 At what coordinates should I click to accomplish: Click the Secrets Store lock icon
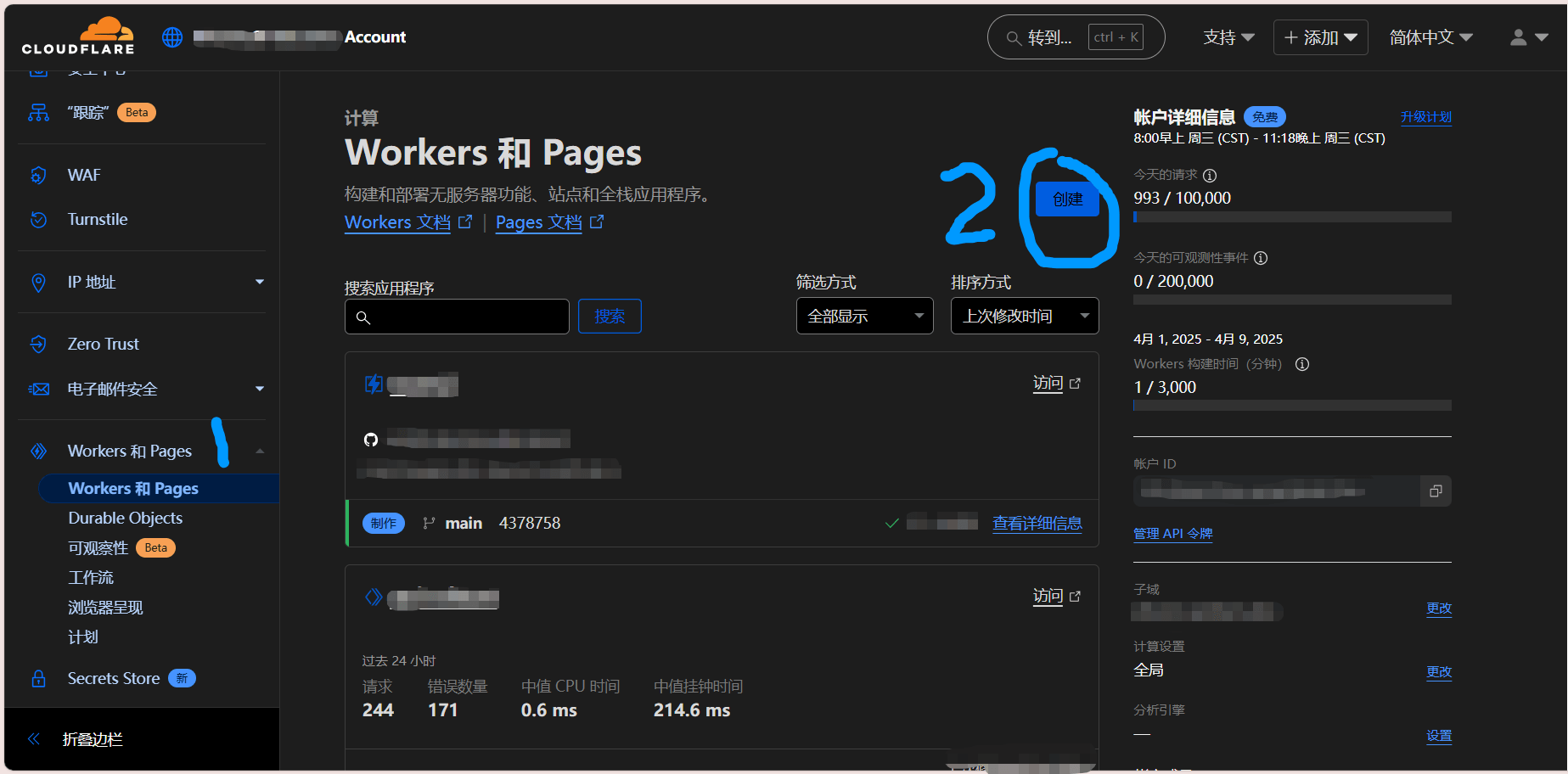click(38, 679)
